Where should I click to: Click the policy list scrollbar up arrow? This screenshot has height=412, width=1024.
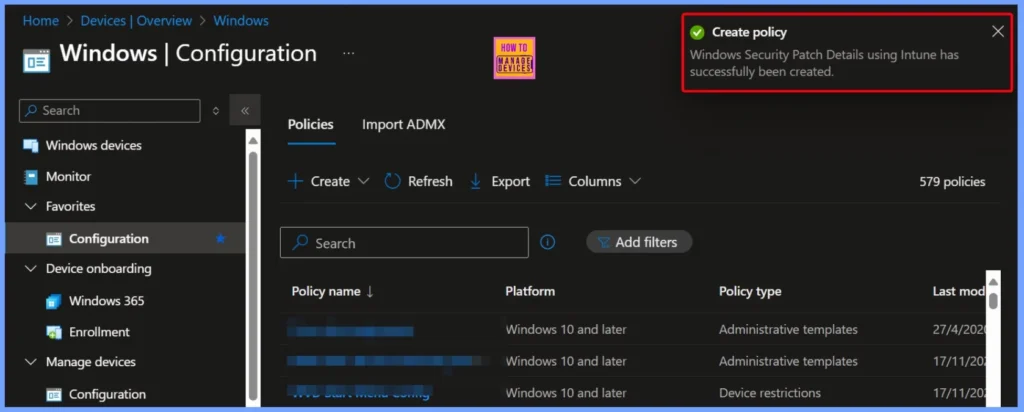(x=993, y=282)
